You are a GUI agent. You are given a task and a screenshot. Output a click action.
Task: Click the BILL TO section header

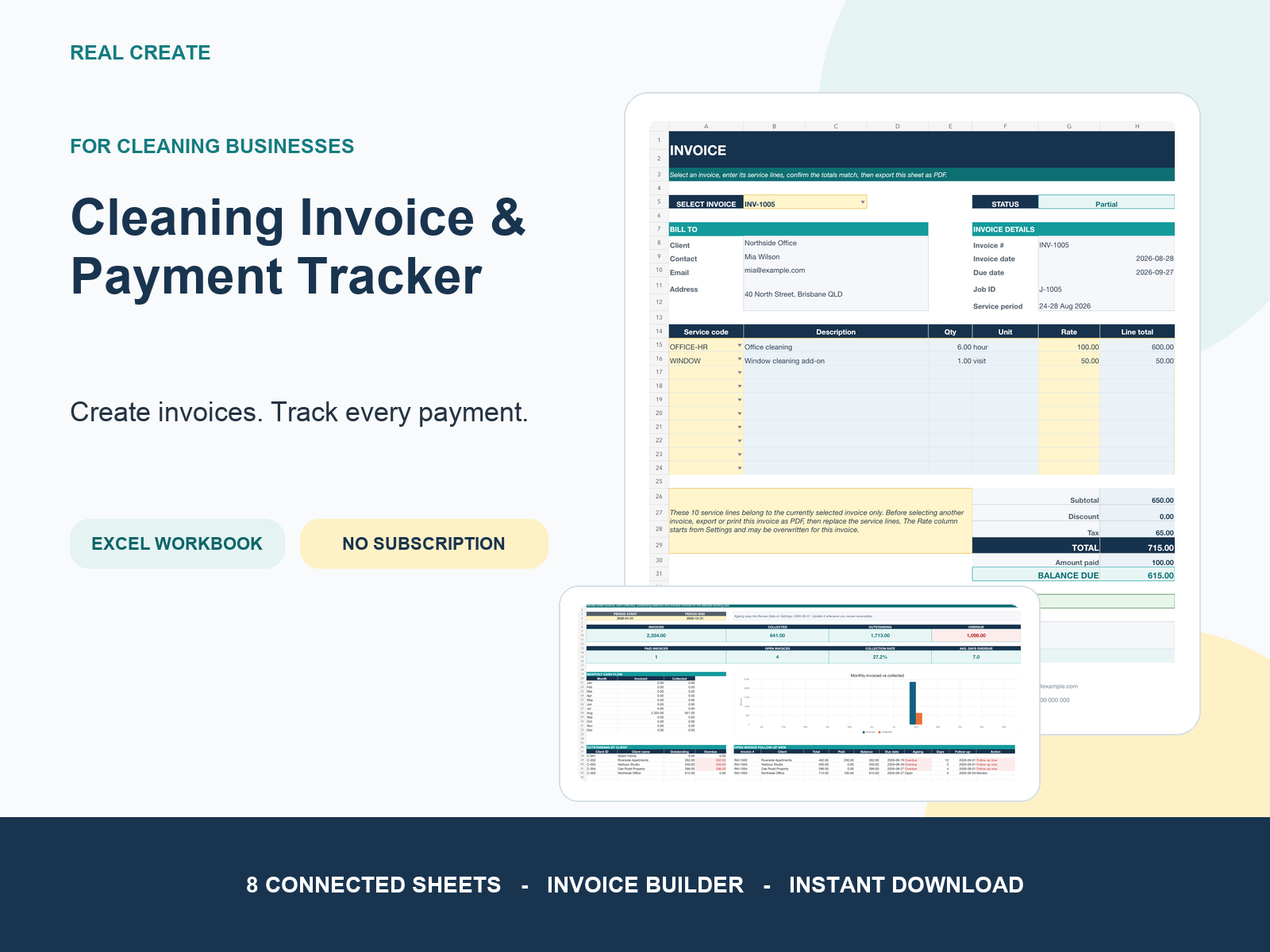click(x=799, y=229)
